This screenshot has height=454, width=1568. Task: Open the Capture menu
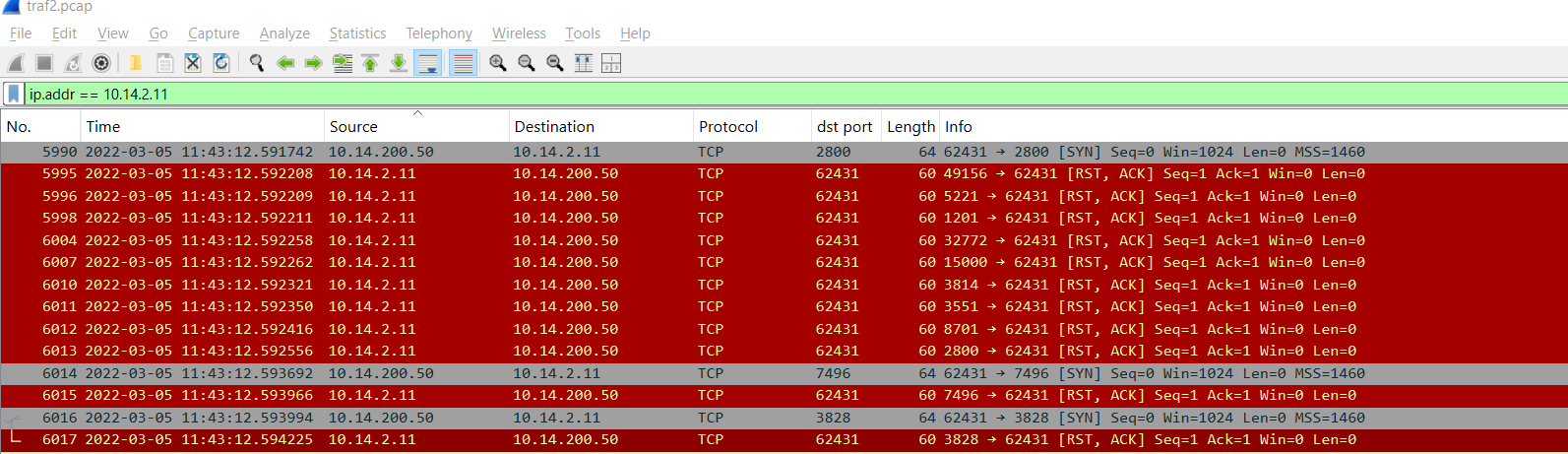(214, 33)
